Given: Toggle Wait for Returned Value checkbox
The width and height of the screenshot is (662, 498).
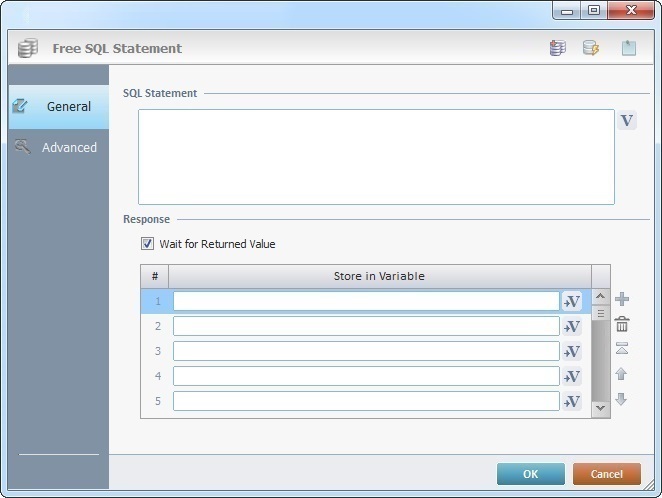Looking at the screenshot, I should 148,244.
